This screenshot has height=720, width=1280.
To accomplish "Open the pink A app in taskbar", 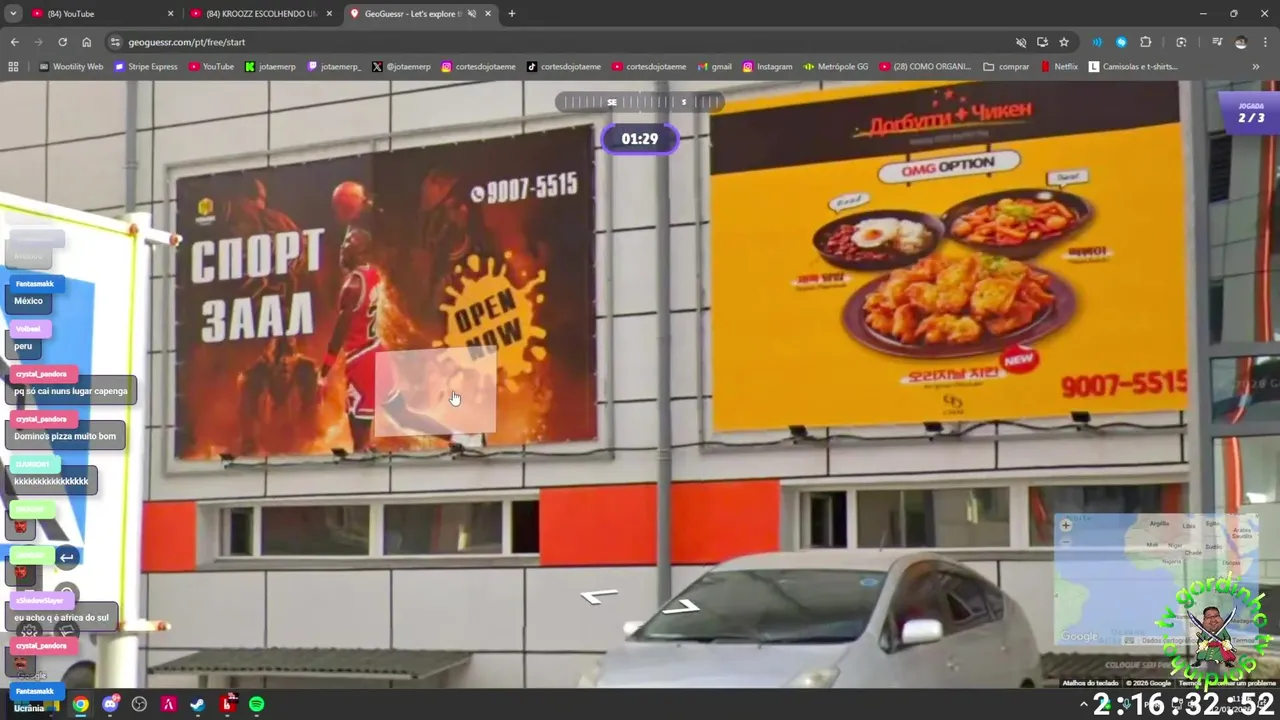I will click(169, 704).
